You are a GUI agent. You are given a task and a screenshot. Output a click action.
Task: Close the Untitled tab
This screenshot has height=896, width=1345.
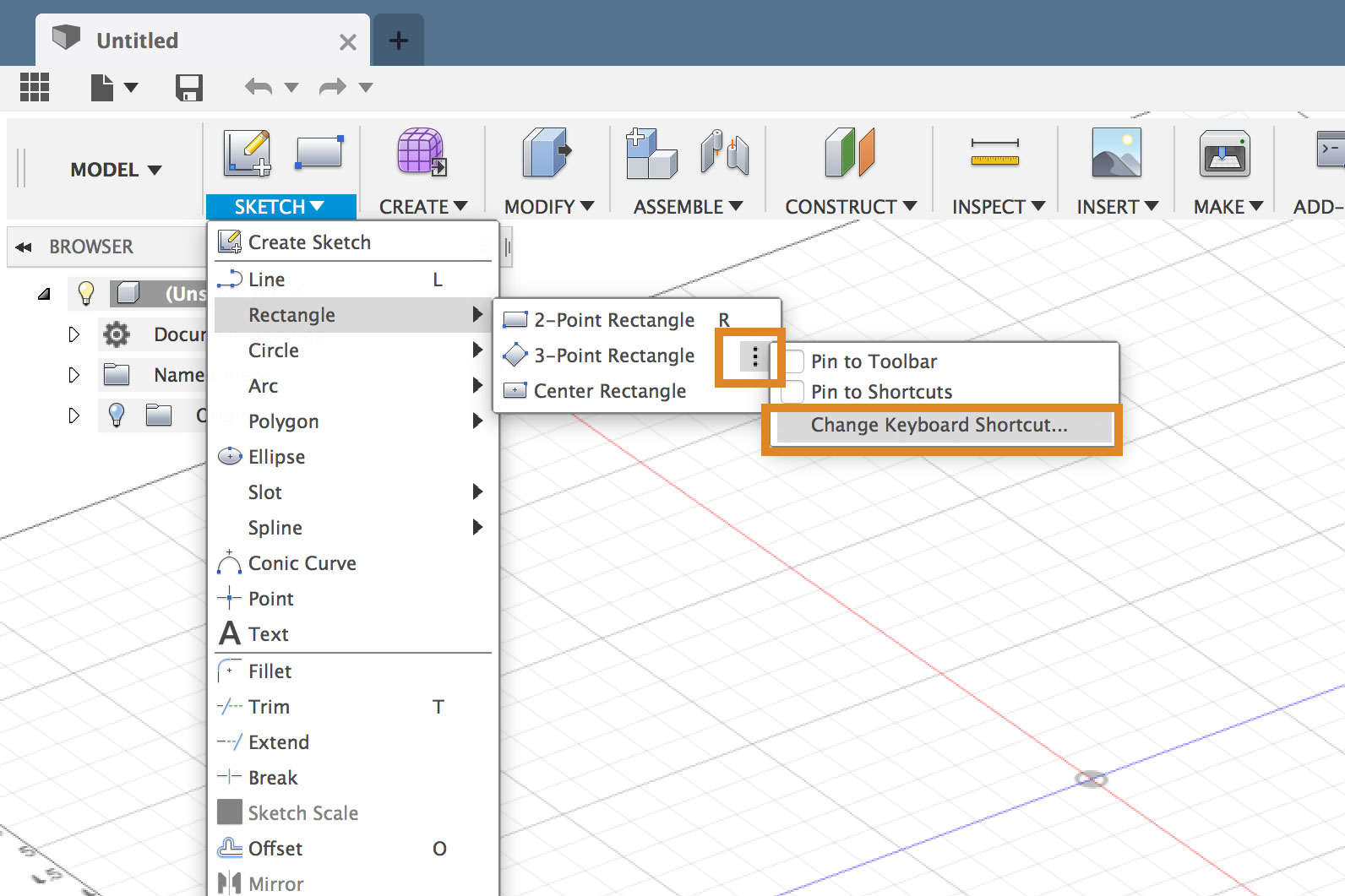347,41
